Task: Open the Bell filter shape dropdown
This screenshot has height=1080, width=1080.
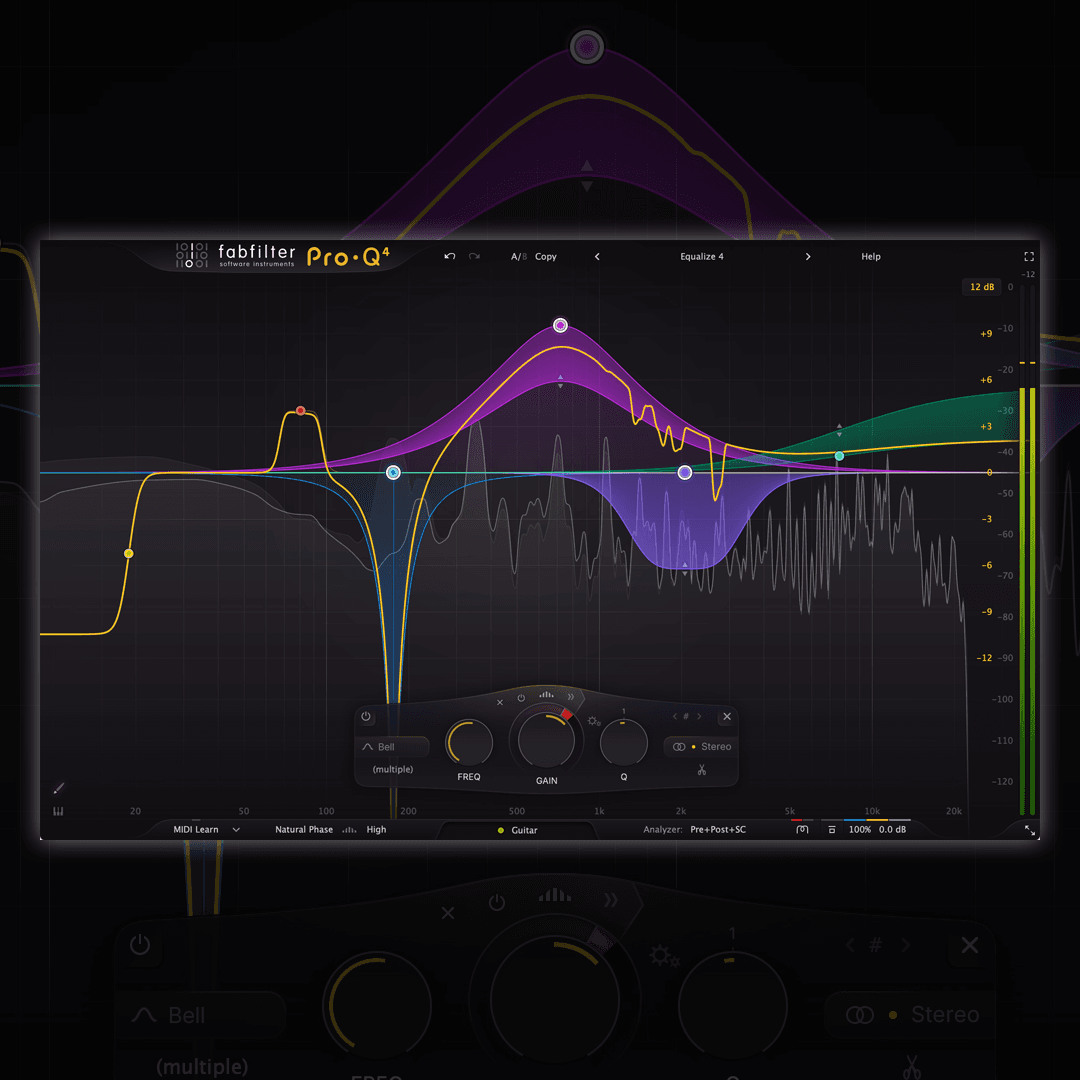Action: coord(393,747)
